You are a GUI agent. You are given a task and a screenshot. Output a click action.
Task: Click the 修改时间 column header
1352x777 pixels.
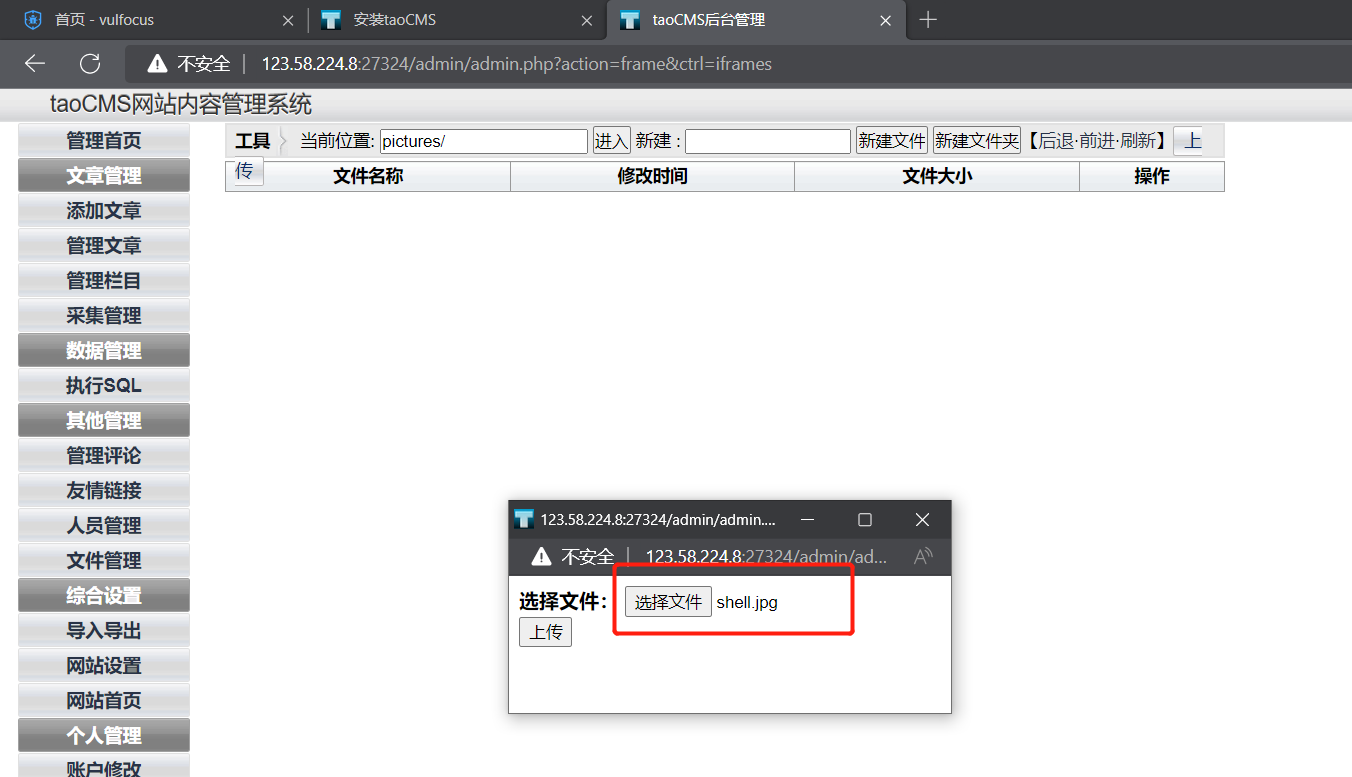(x=652, y=176)
